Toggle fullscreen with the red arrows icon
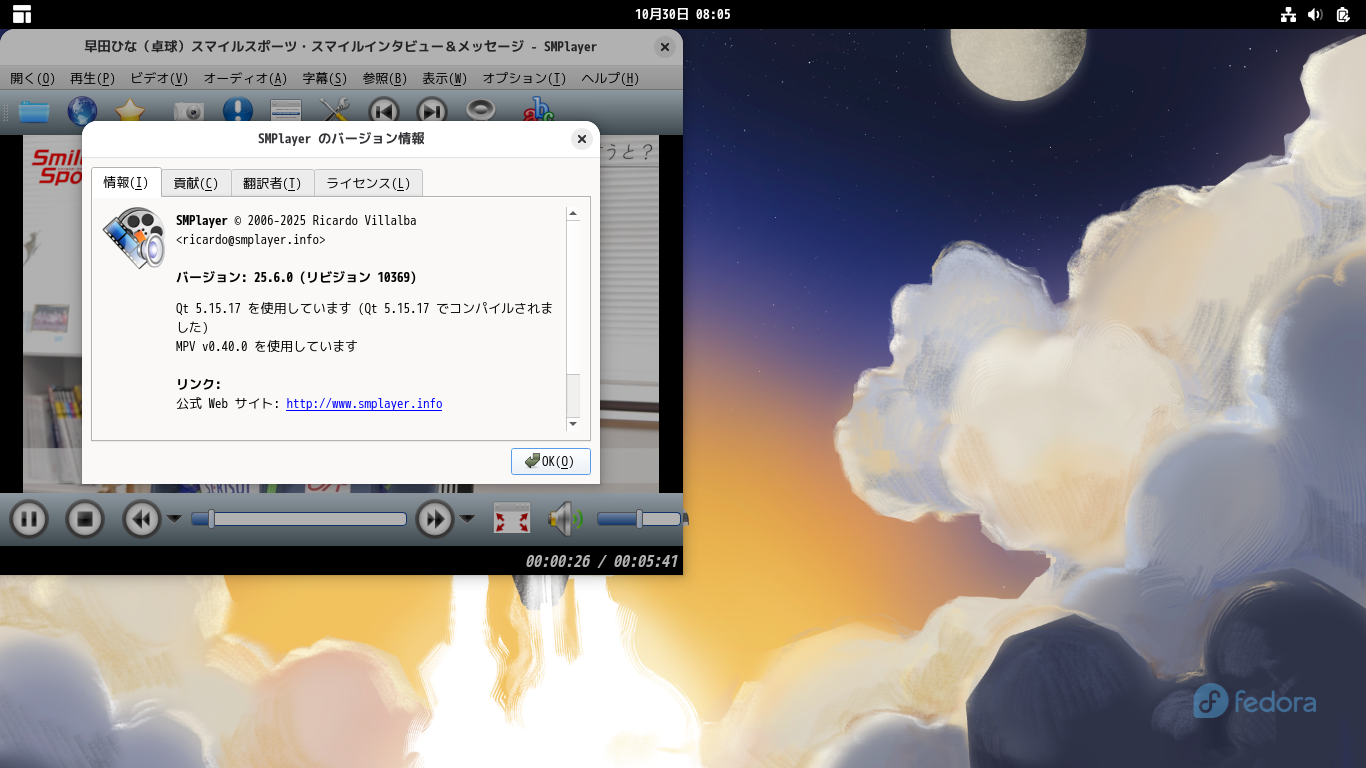This screenshot has width=1366, height=768. coord(512,519)
